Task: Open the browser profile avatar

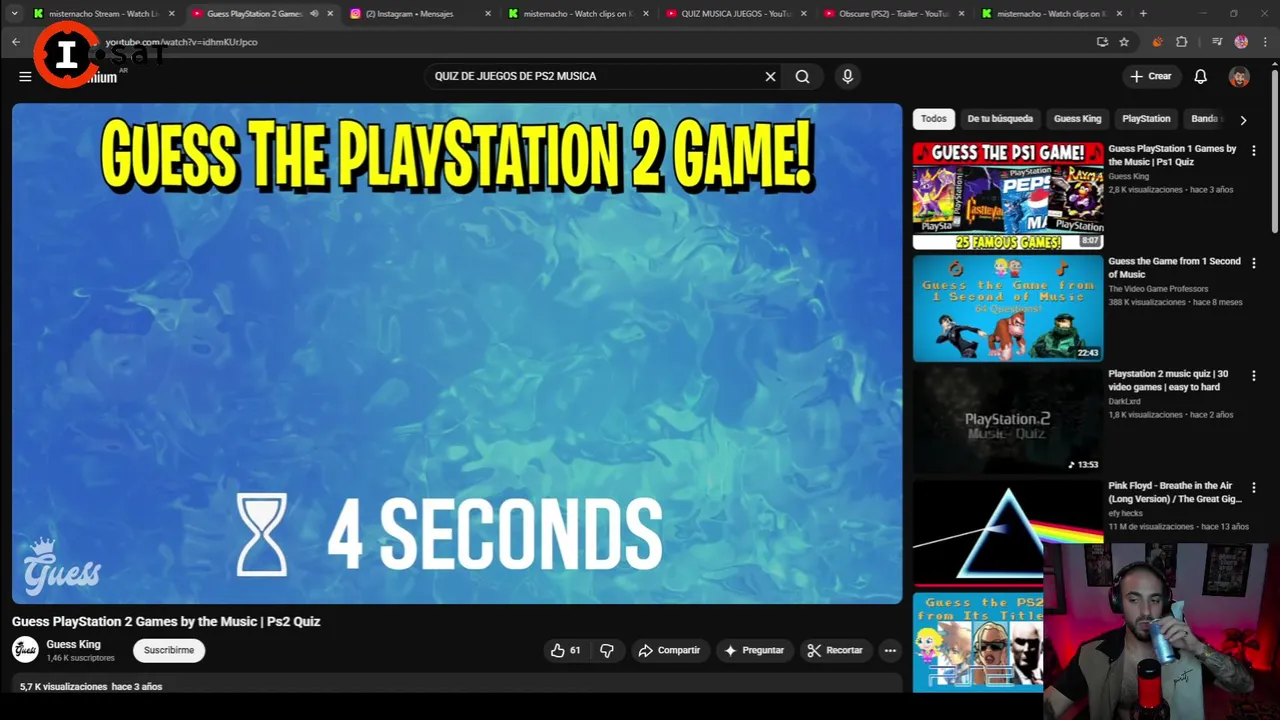Action: pyautogui.click(x=1241, y=42)
